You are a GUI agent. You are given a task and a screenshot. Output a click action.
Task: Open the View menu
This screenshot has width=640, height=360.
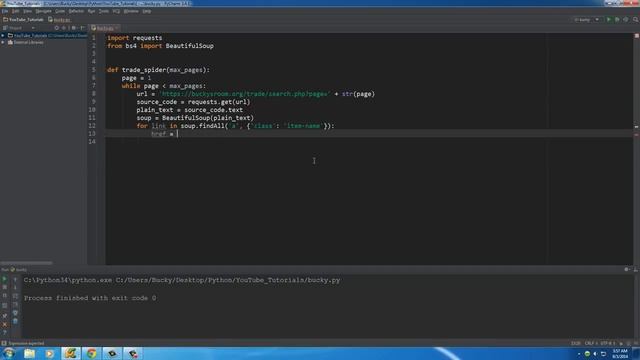click(27, 11)
